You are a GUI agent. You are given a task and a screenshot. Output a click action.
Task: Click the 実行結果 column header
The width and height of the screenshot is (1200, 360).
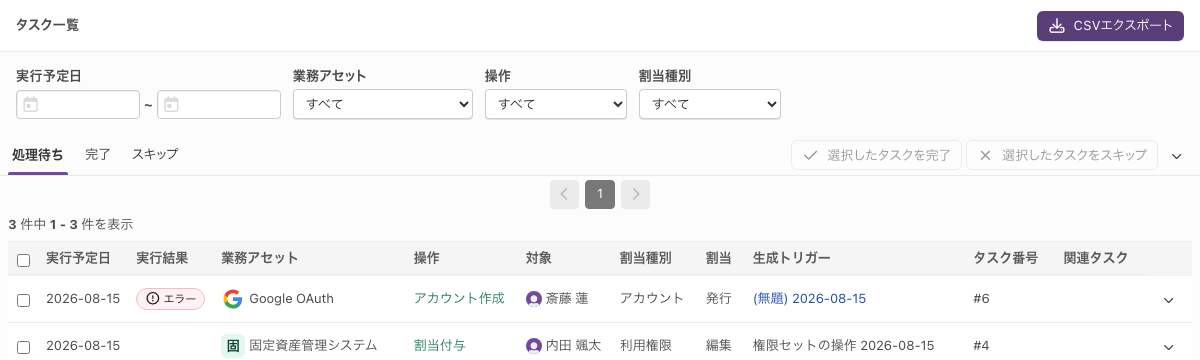point(162,258)
